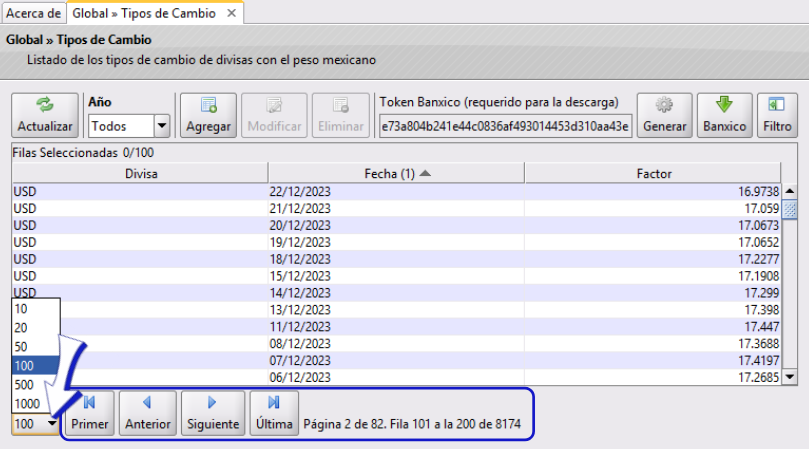Go to previous page with Anterior
Viewport: 809px width, 449px height.
(x=148, y=413)
